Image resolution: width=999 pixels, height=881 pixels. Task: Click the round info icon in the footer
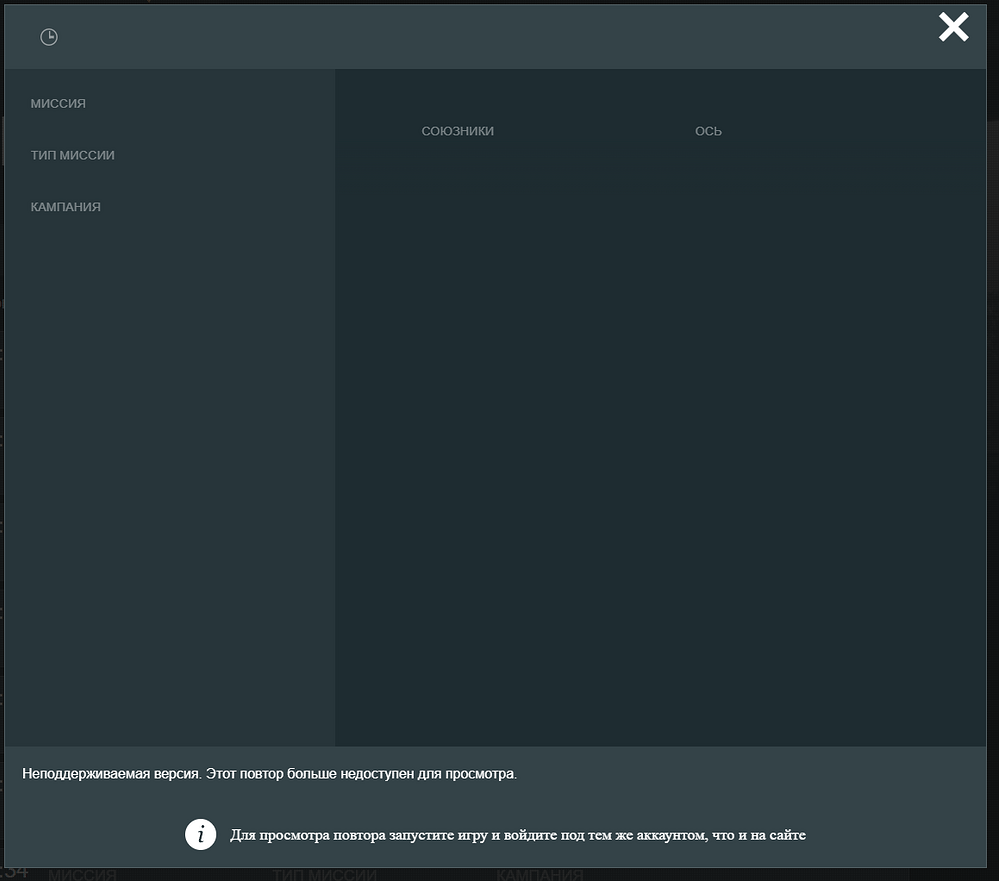click(201, 834)
